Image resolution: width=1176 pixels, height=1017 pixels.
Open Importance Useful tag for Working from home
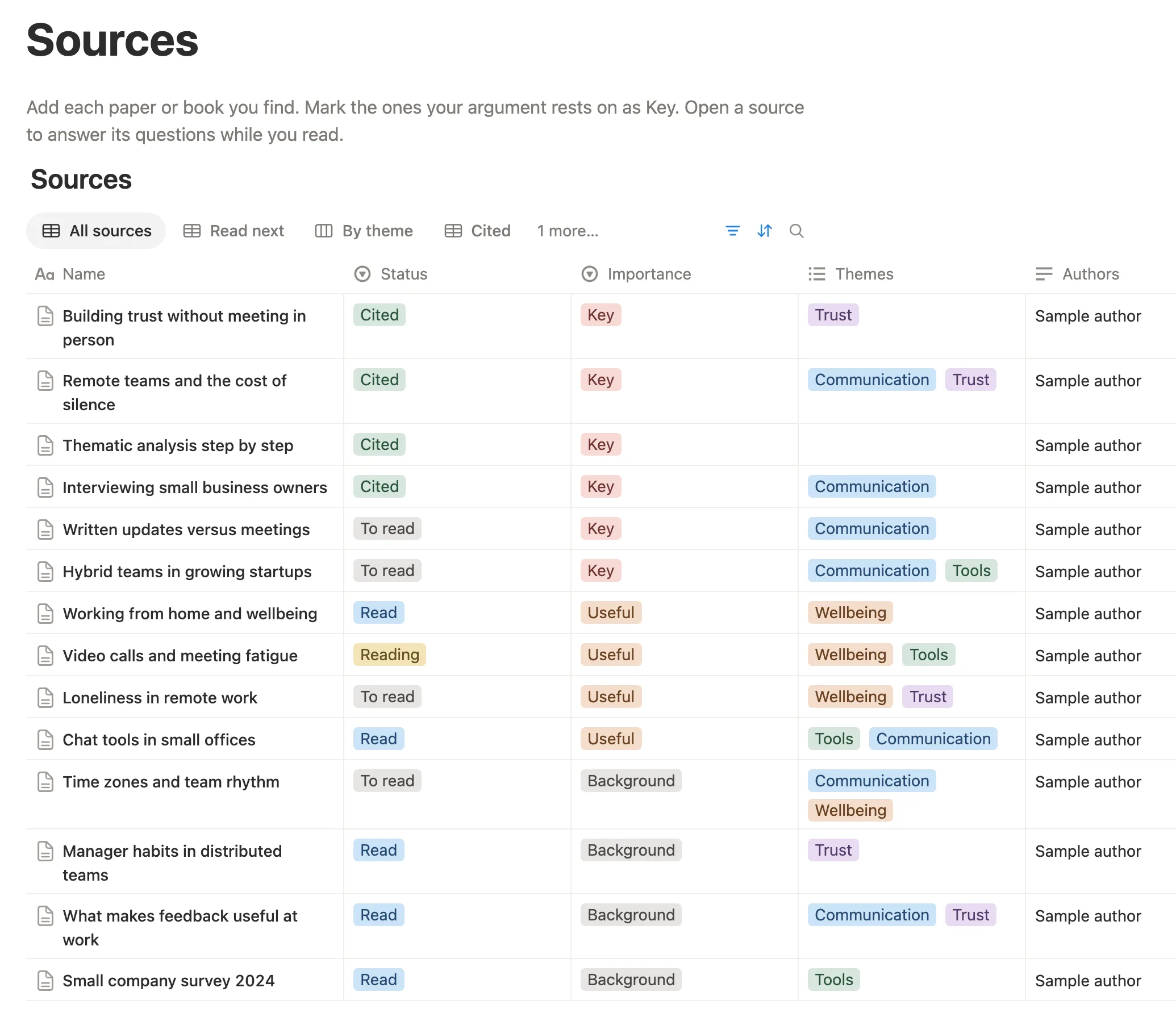coord(611,612)
